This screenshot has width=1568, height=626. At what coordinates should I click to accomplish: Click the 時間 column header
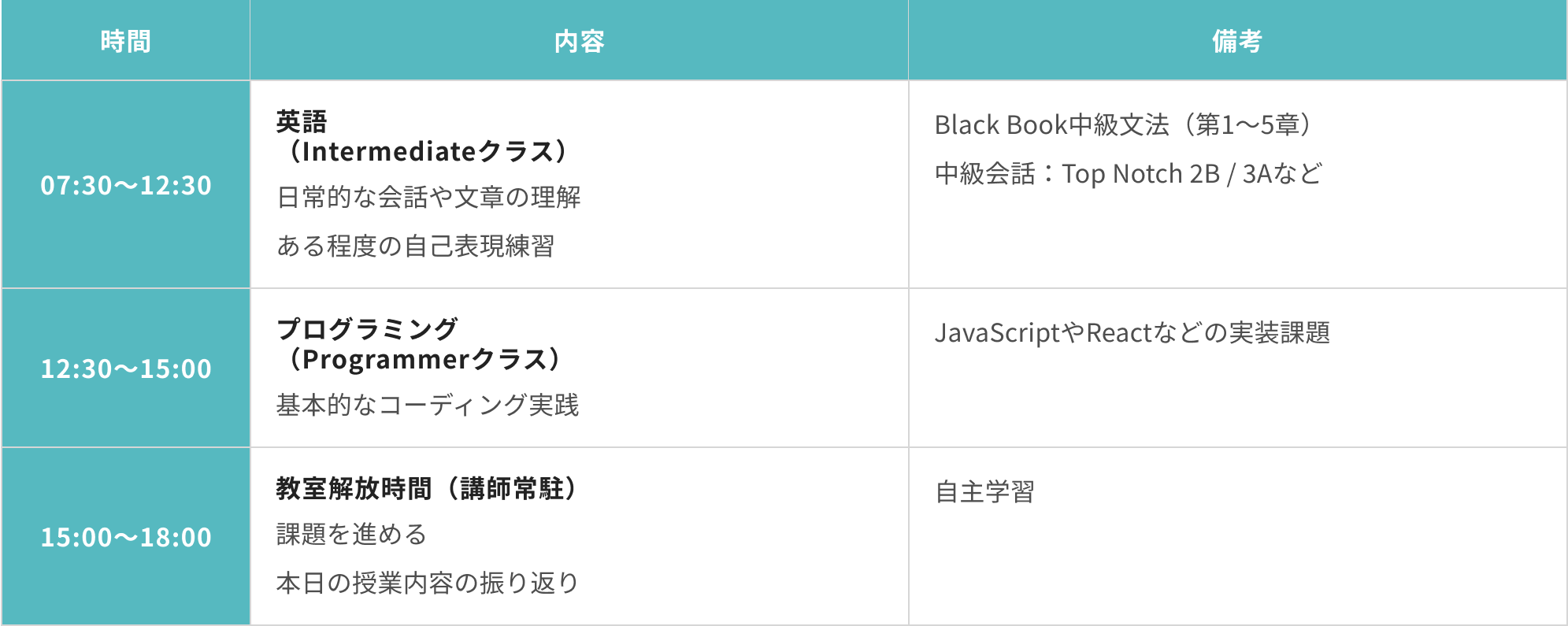125,40
